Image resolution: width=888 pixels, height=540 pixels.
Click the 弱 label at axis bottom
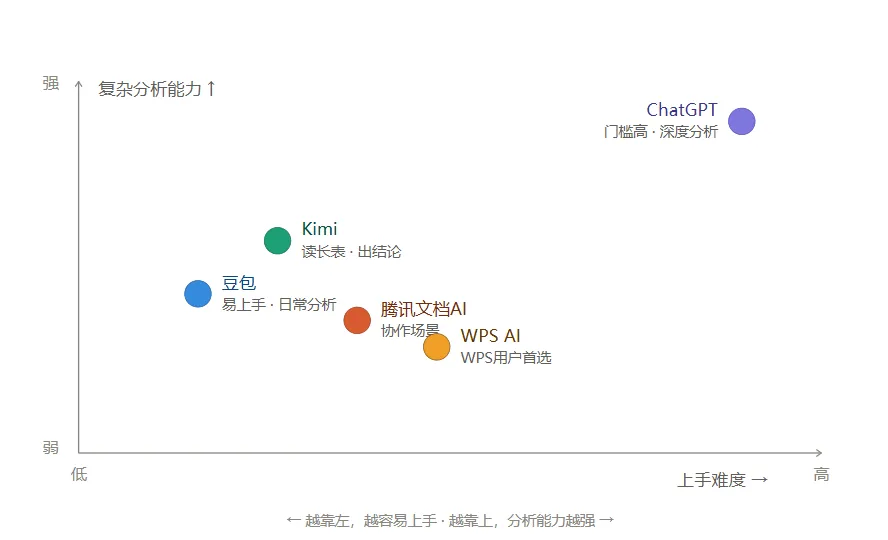(x=51, y=448)
